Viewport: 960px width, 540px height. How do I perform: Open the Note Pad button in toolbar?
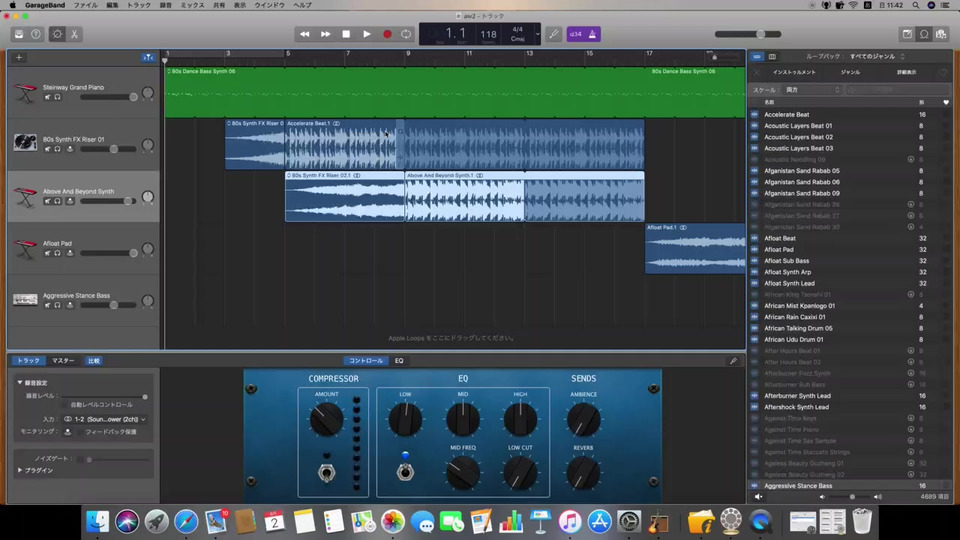[x=907, y=34]
